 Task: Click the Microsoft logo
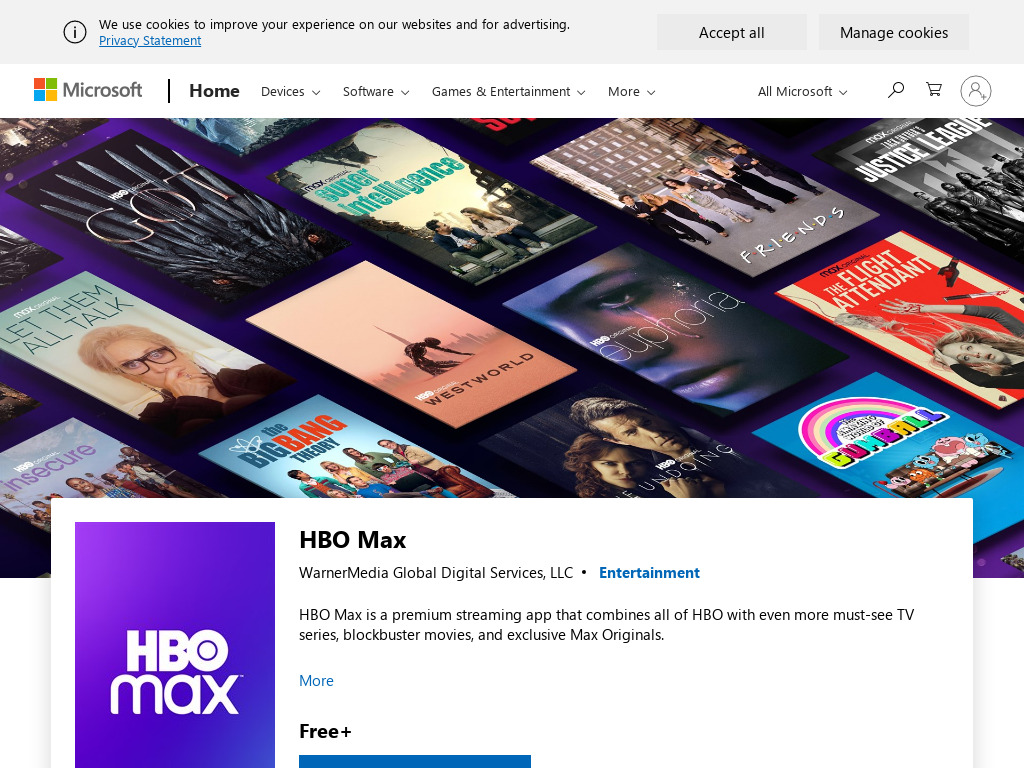[x=88, y=90]
